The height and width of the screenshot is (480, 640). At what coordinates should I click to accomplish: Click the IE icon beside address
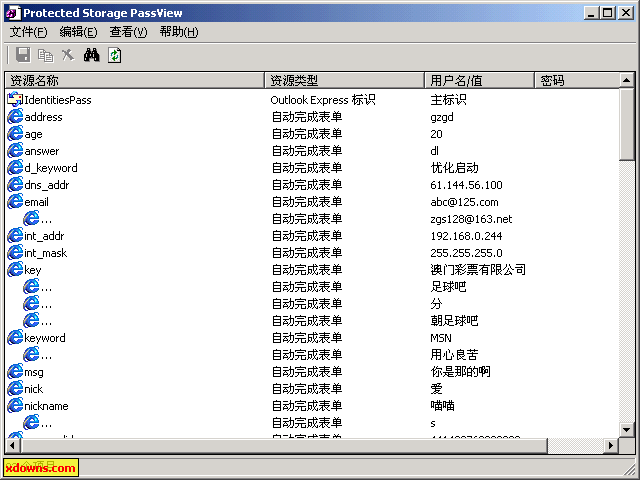click(15, 117)
